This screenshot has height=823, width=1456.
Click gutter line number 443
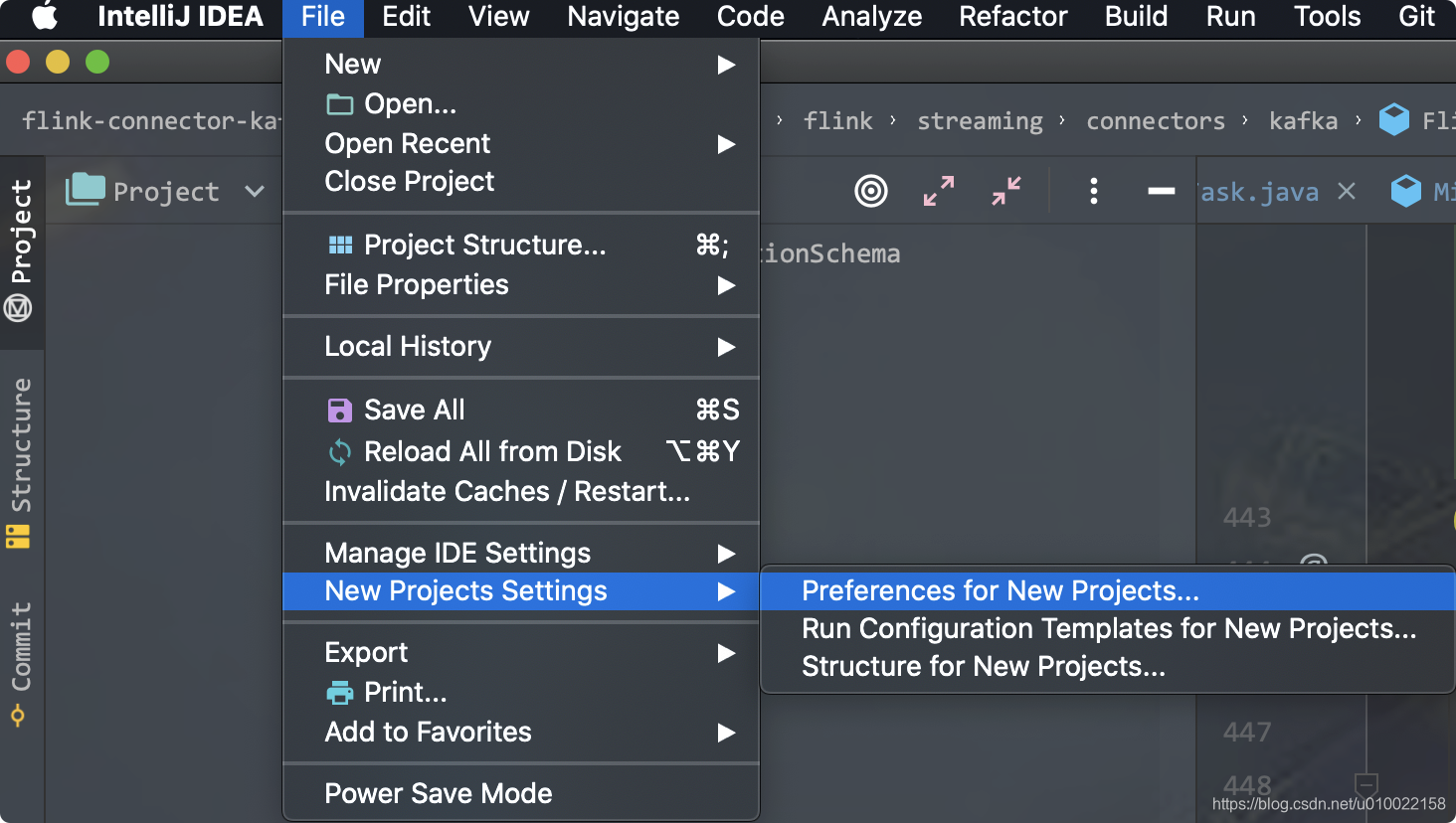[1247, 518]
